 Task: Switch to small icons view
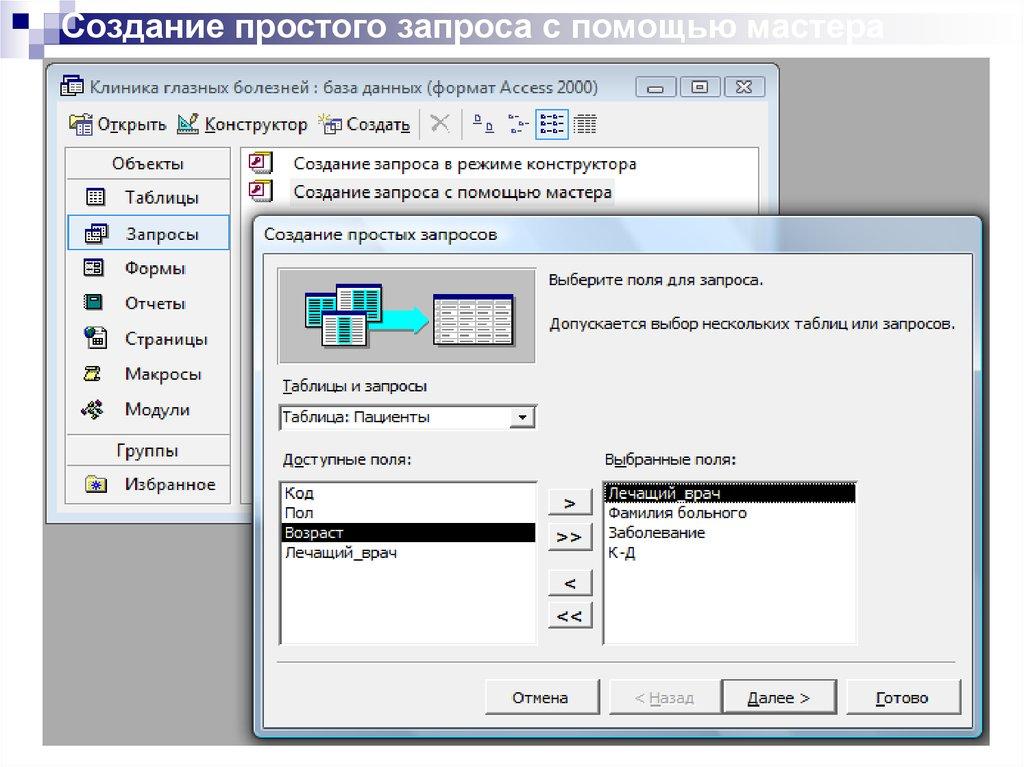(x=517, y=124)
